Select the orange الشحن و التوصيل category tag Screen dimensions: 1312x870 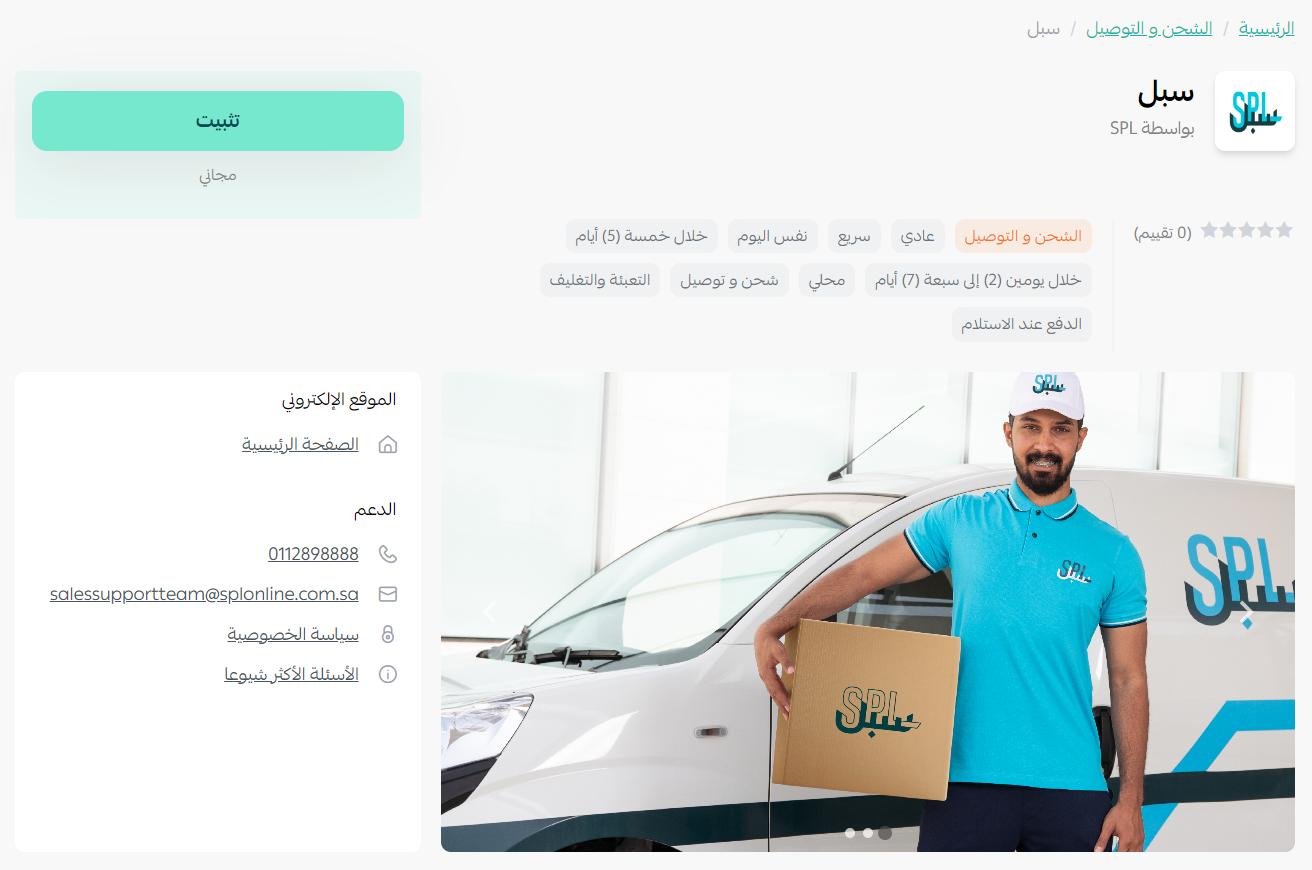(x=1023, y=236)
